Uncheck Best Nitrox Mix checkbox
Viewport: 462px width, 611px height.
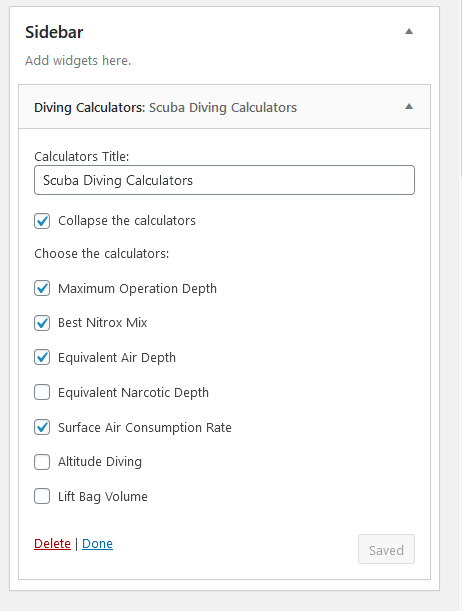42,323
